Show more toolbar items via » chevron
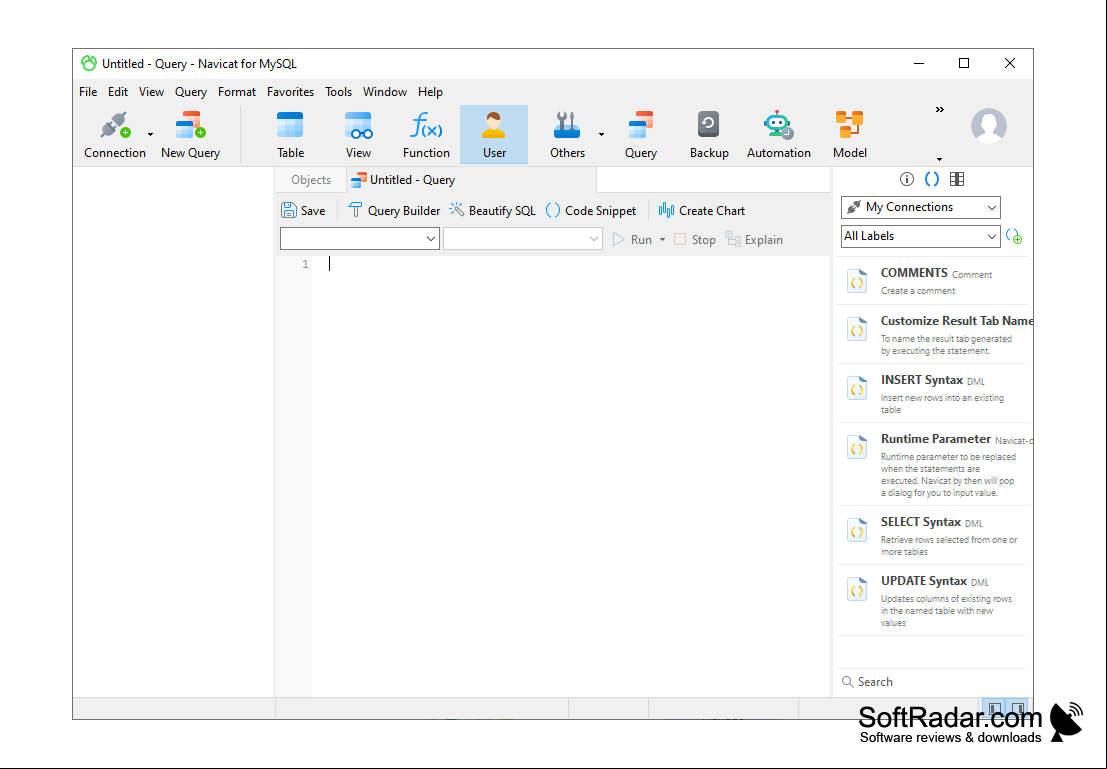 pyautogui.click(x=940, y=109)
